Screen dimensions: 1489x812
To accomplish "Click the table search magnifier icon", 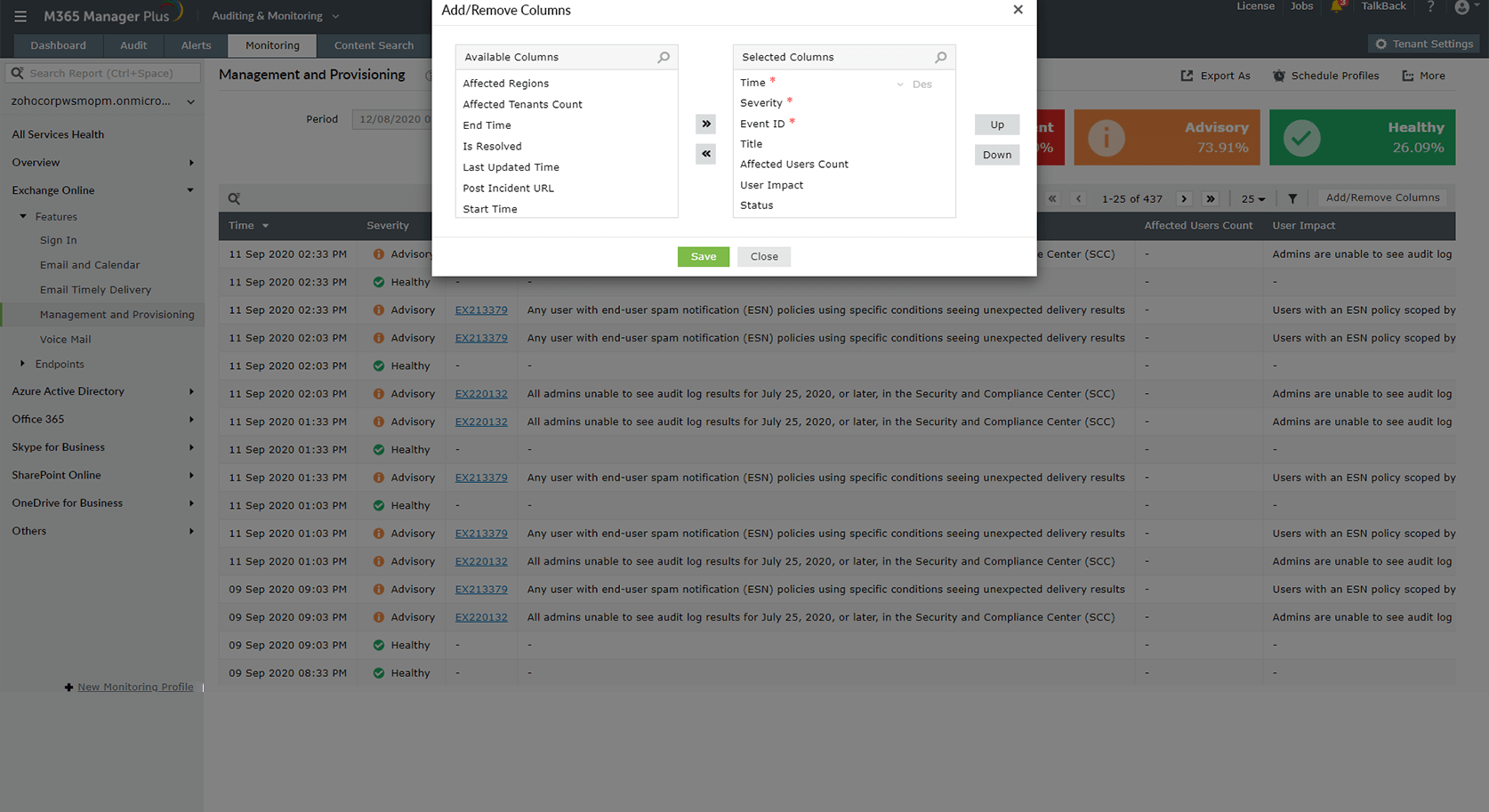I will coord(234,198).
